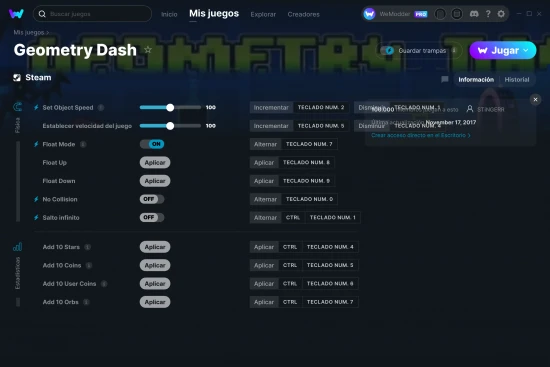550x367 pixels.
Task: Expand the Jugar button dropdown arrow
Action: [x=525, y=51]
